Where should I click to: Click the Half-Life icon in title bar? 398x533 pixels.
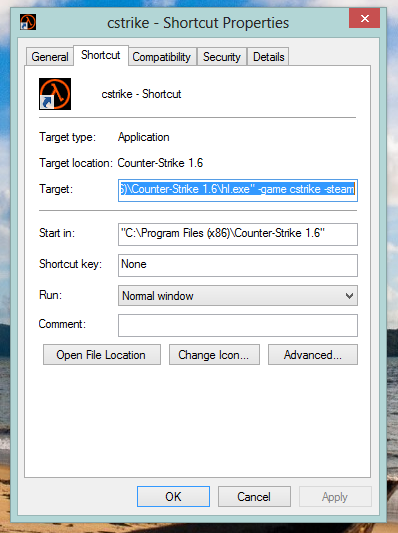coord(28,22)
